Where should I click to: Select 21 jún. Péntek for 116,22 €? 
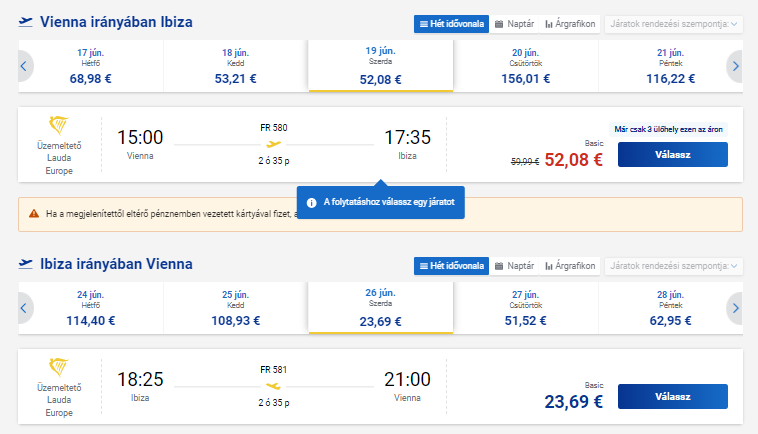671,66
